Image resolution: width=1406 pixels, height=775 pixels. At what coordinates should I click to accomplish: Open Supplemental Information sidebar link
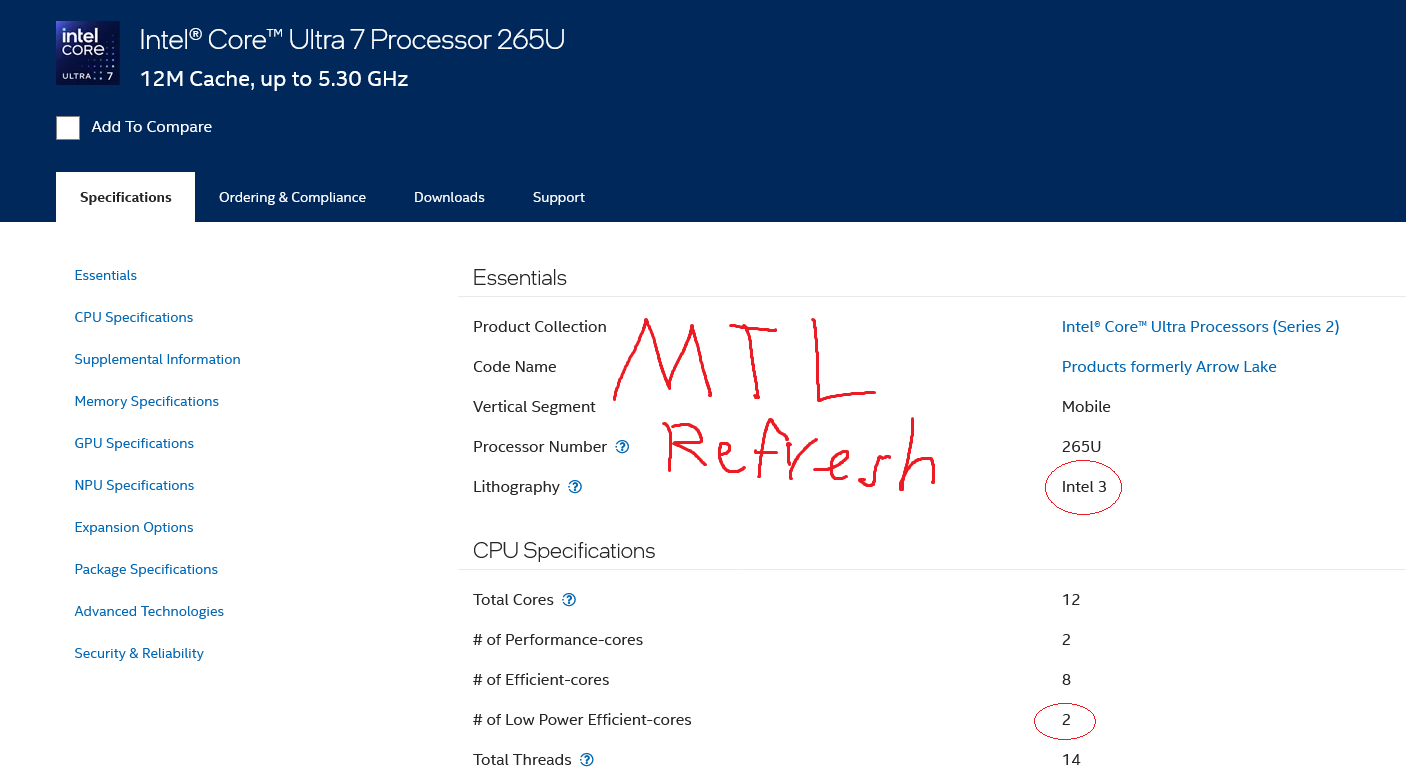tap(157, 359)
